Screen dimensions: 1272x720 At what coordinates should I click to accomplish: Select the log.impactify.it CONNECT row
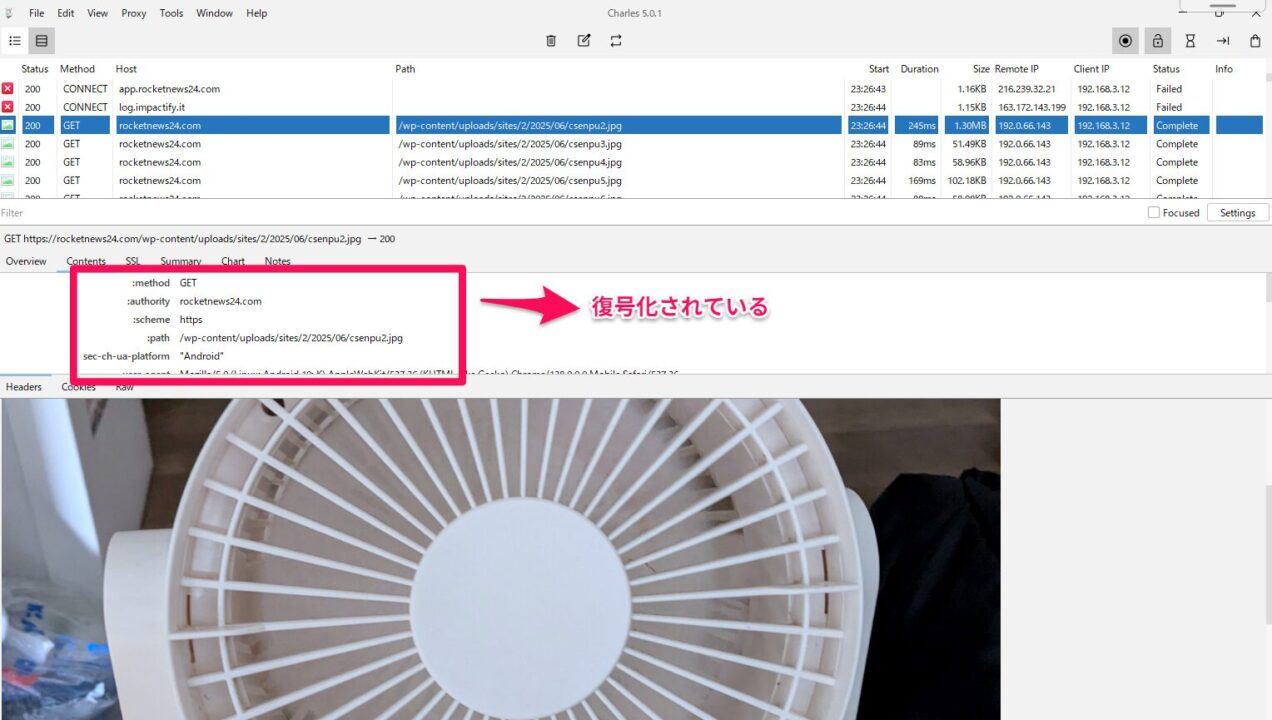coord(632,107)
